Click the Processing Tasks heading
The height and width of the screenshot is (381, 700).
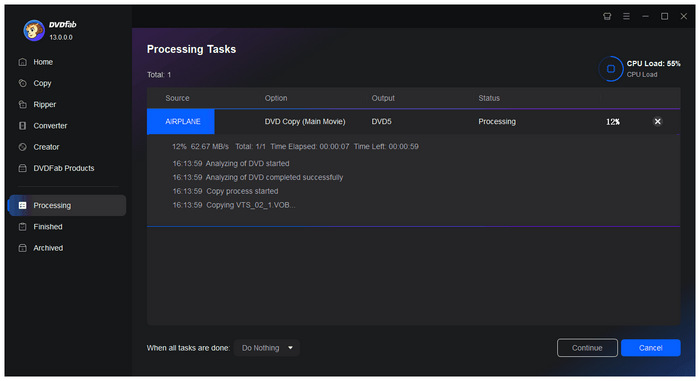click(192, 49)
